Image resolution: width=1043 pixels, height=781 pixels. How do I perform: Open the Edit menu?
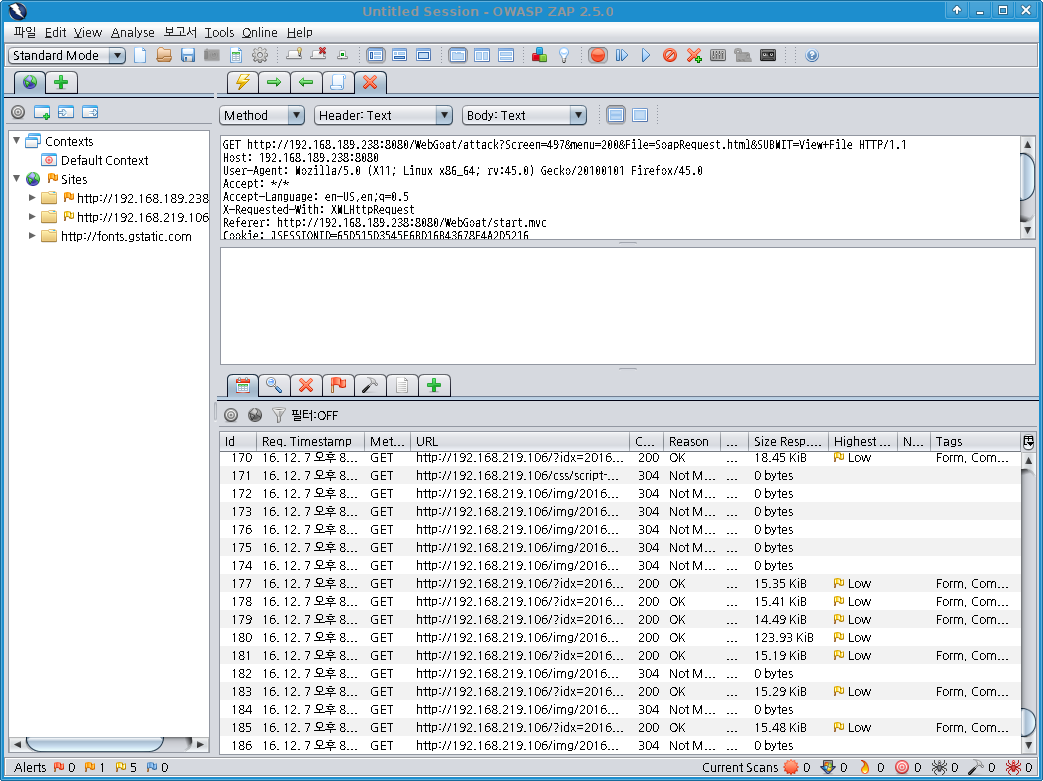click(x=55, y=32)
